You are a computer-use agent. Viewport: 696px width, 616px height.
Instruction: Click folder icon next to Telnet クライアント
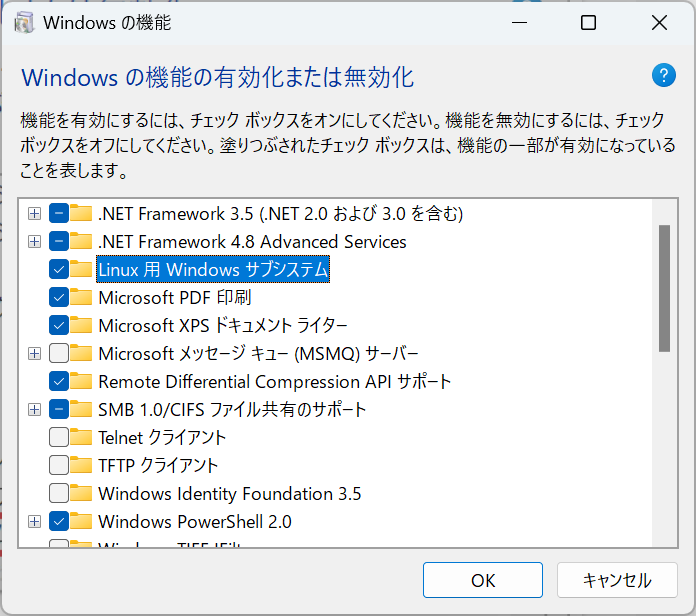tap(81, 437)
